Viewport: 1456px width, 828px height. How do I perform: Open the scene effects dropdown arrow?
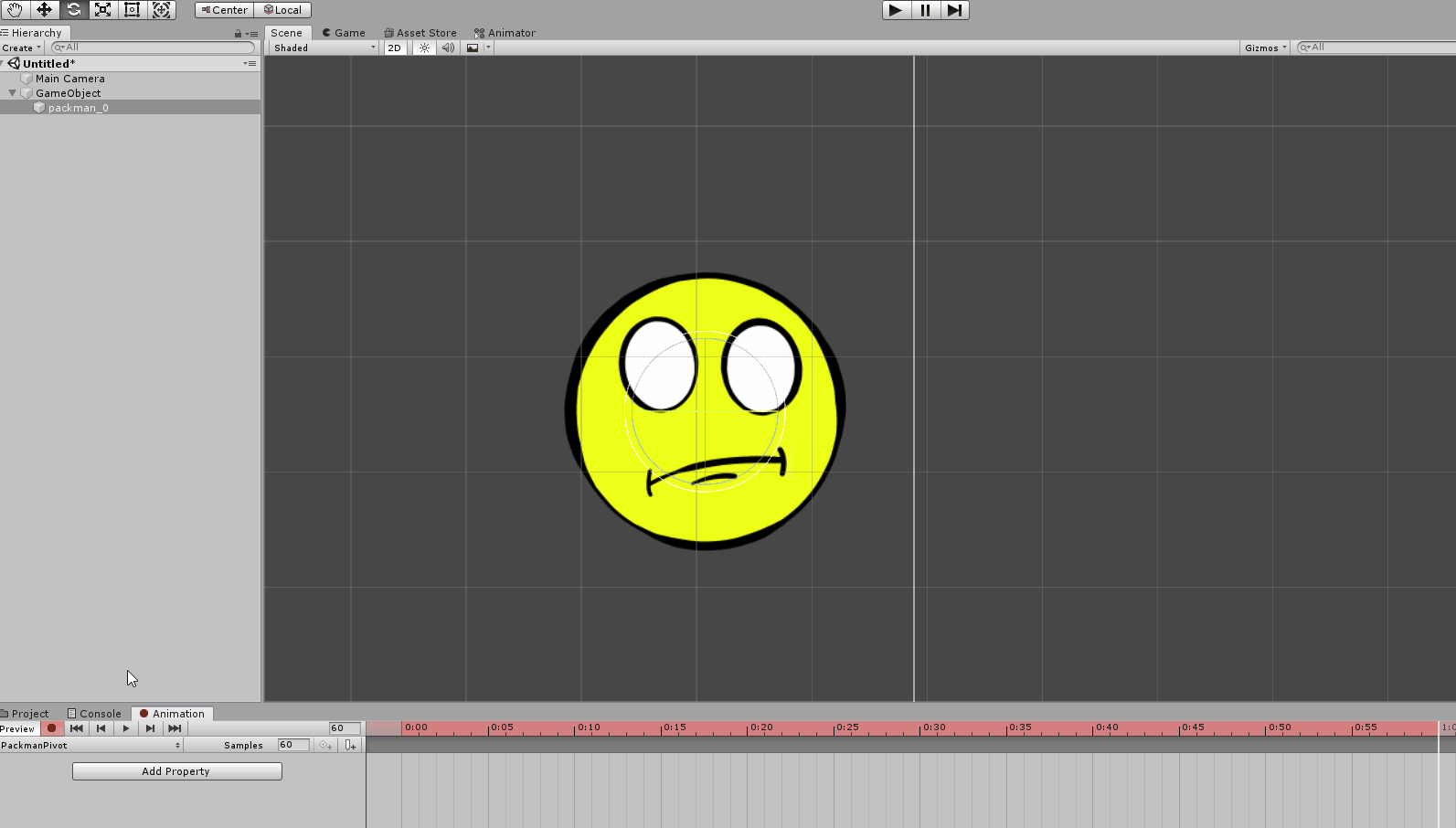489,48
